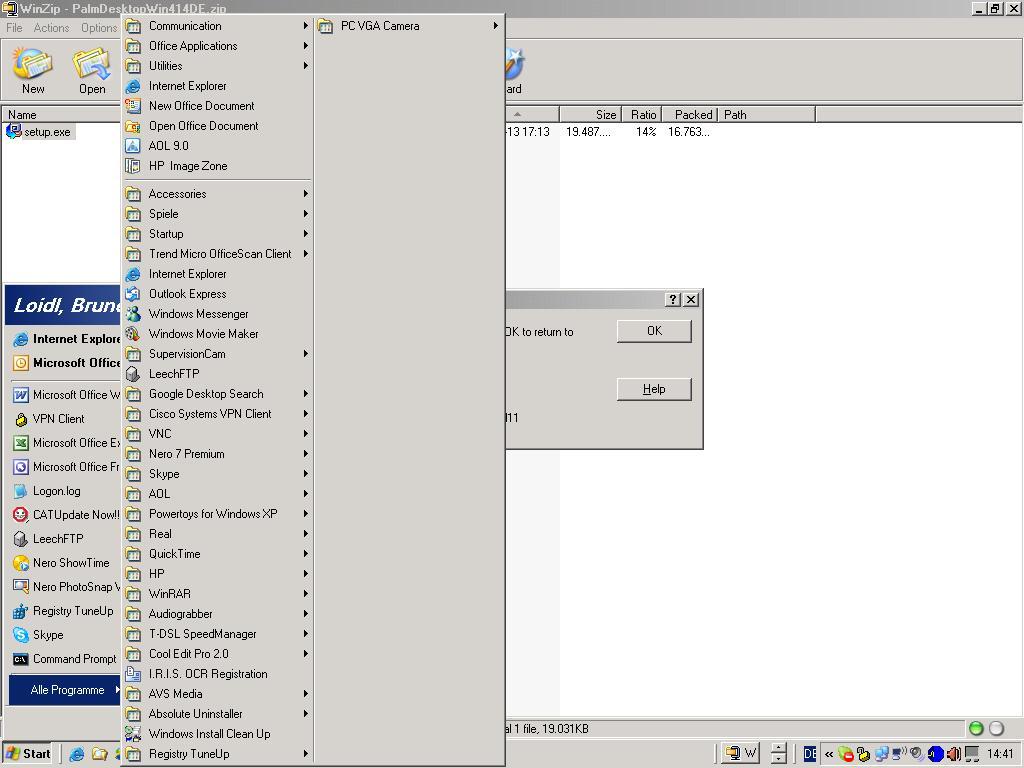Launch AOL 9.0 from the programs menu
This screenshot has width=1024, height=768.
pos(217,146)
